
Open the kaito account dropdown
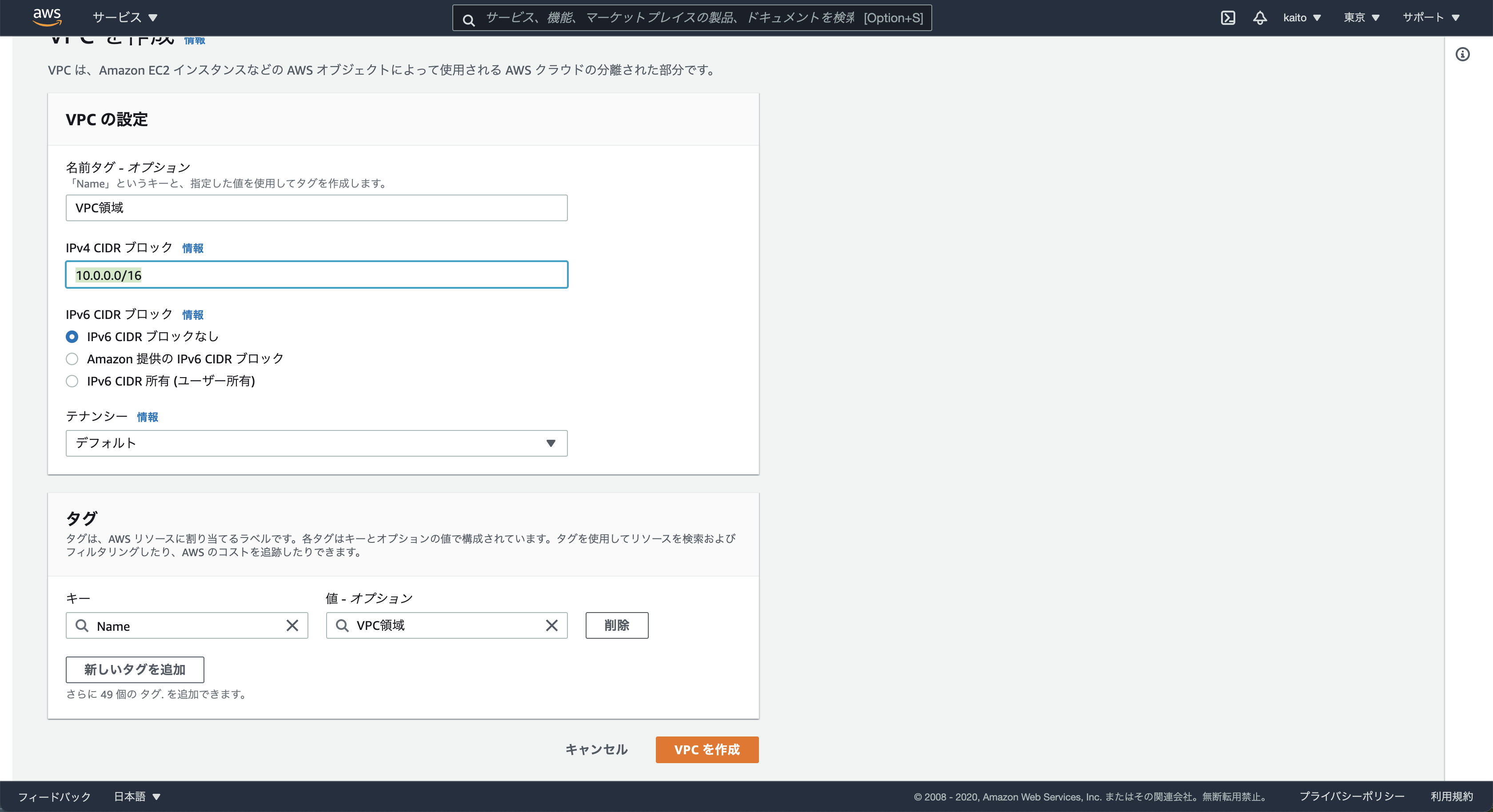(x=1301, y=17)
